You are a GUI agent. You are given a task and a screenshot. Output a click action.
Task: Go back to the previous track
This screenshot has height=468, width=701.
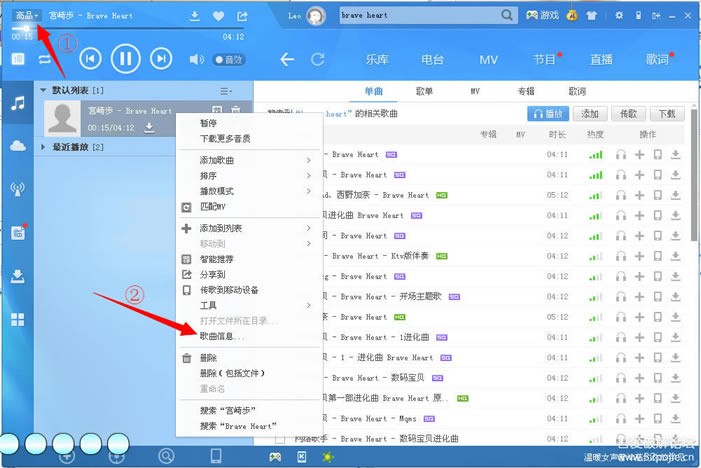click(x=89, y=59)
